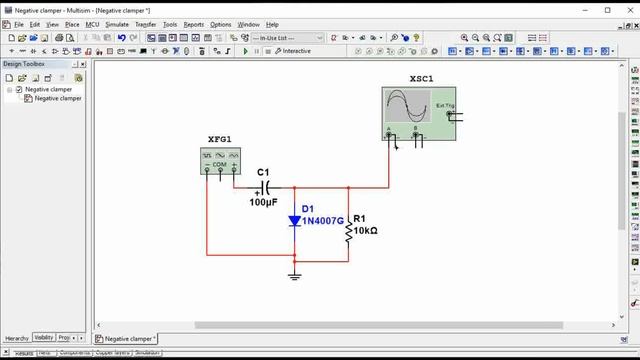Save the current design

44,38
